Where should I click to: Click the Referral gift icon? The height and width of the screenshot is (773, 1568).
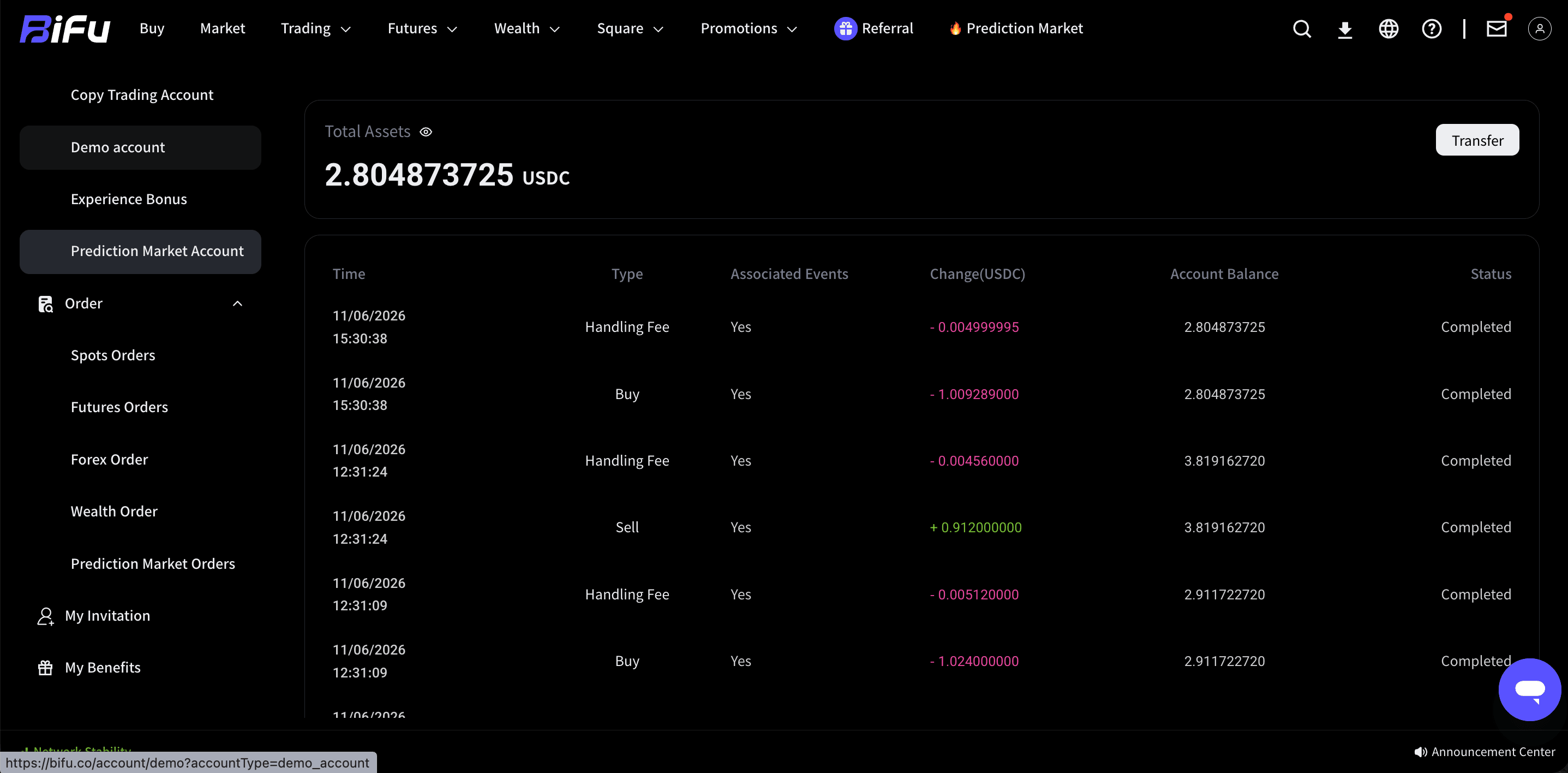[845, 28]
